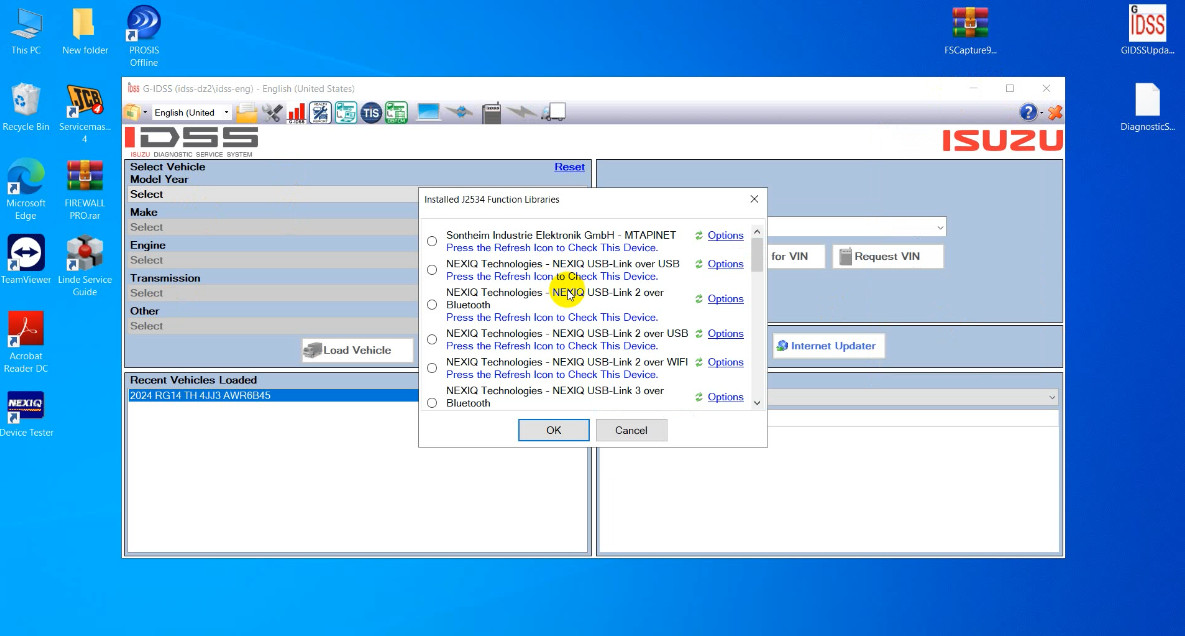Select NEXIQ USB-Link 3 over Bluetooth radio
The image size is (1185, 636).
coord(432,403)
